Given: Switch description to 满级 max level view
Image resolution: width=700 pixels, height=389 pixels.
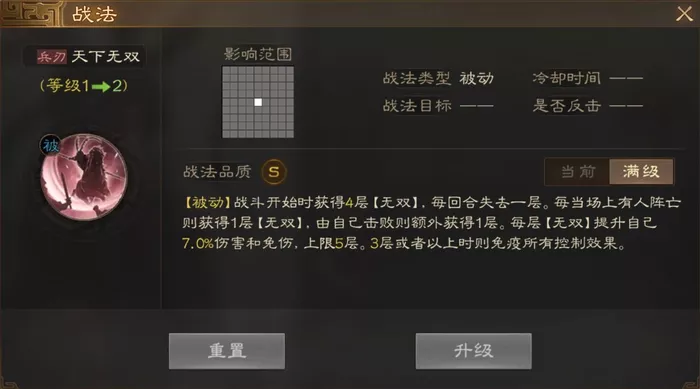Looking at the screenshot, I should pyautogui.click(x=641, y=171).
